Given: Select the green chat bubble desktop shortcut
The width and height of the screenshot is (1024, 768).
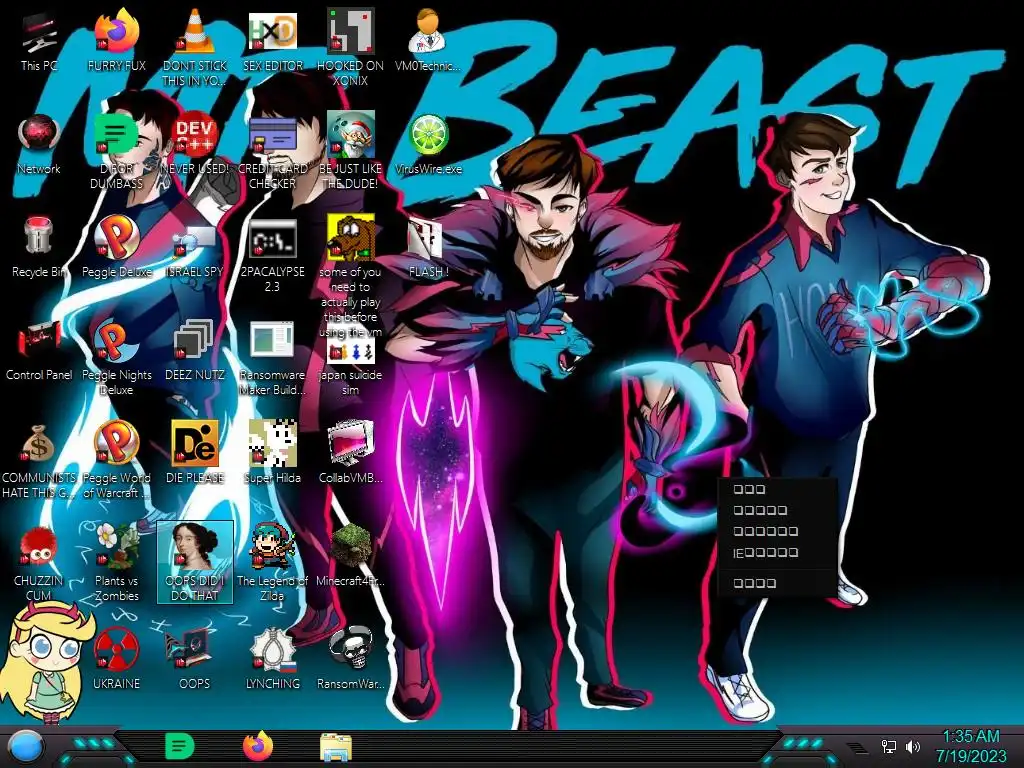Looking at the screenshot, I should (x=116, y=150).
